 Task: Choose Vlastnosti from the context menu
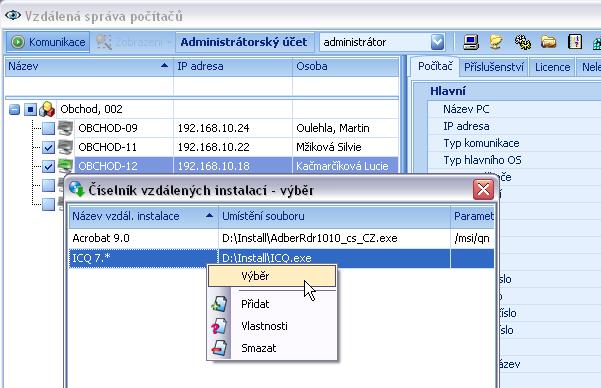[272, 326]
